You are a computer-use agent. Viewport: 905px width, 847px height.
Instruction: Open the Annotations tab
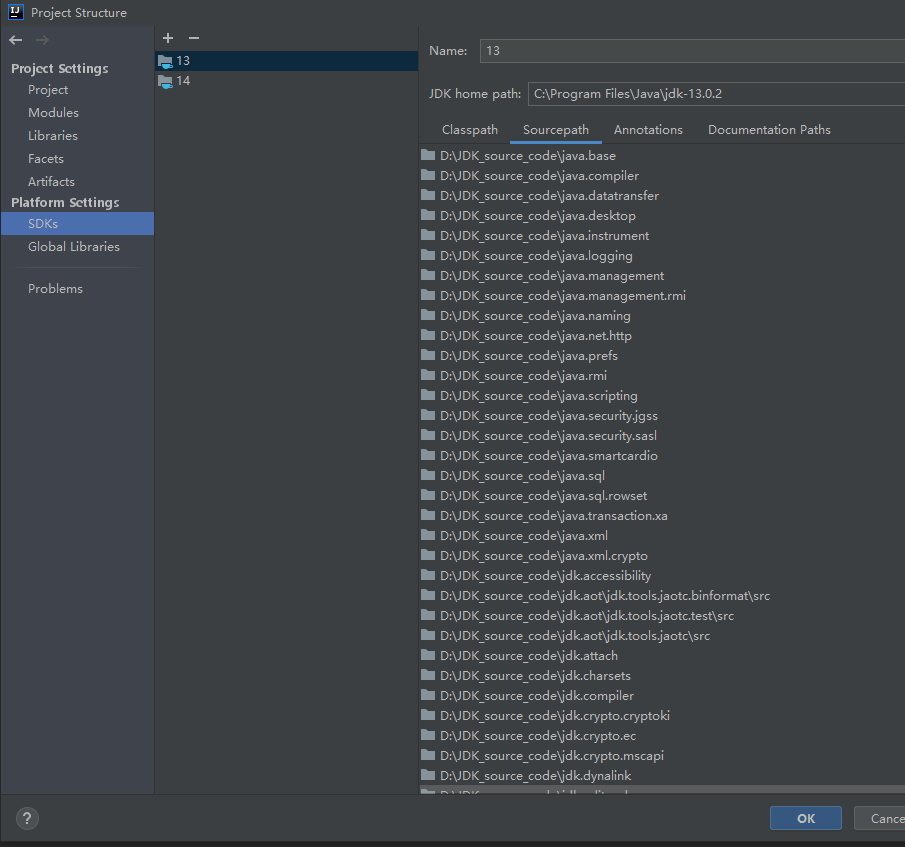(x=648, y=130)
